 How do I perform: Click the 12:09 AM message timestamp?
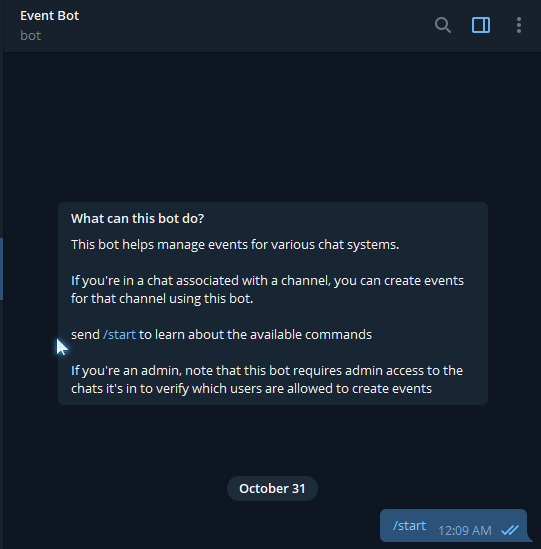tap(465, 530)
